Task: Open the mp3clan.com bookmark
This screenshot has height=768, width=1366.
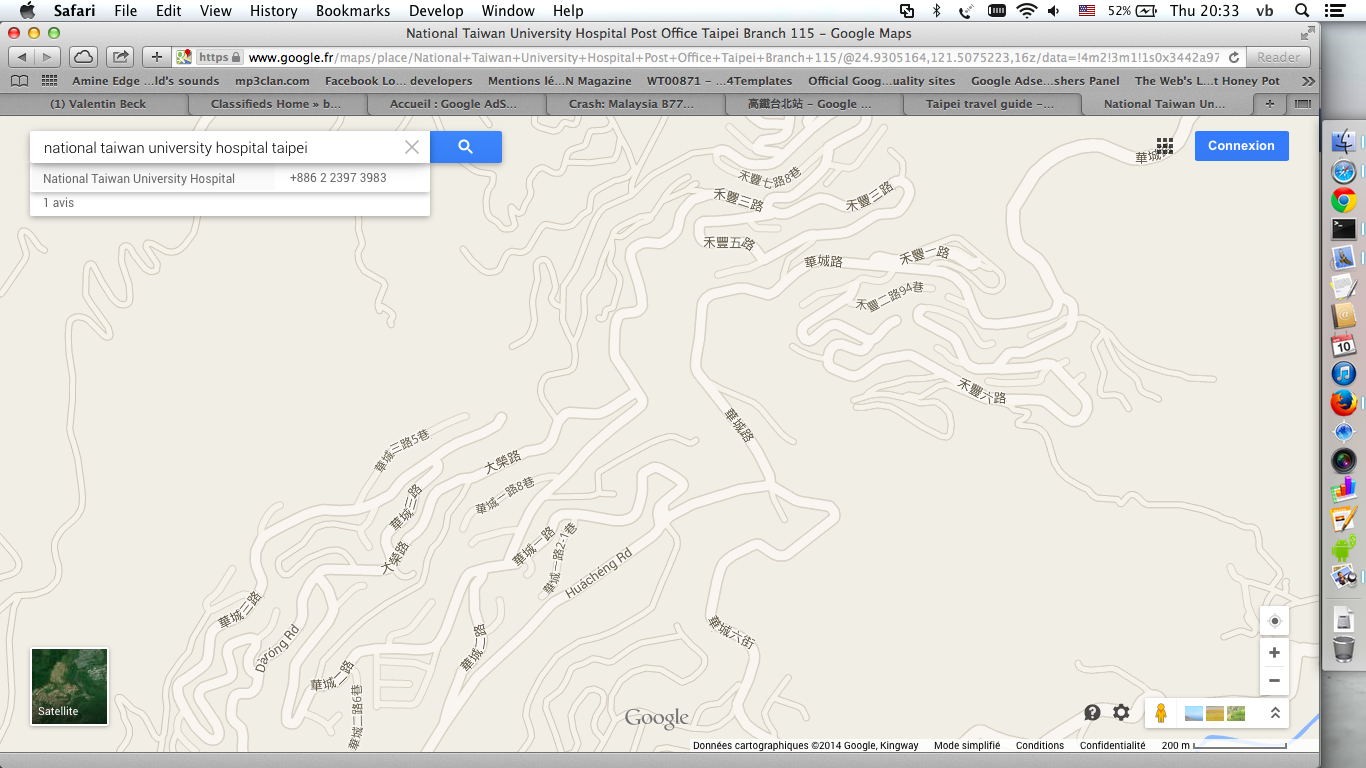Action: click(272, 81)
